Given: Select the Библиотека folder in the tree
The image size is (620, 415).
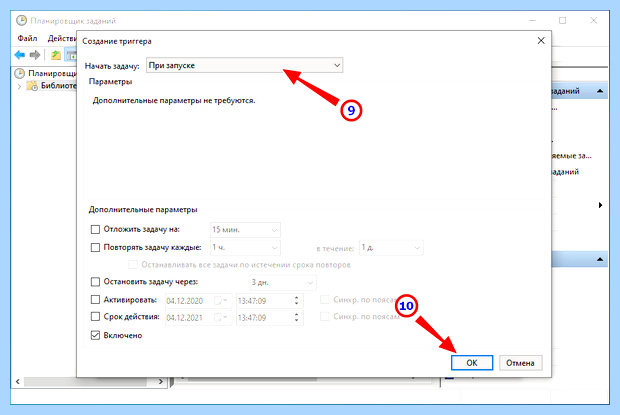Looking at the screenshot, I should (x=51, y=86).
